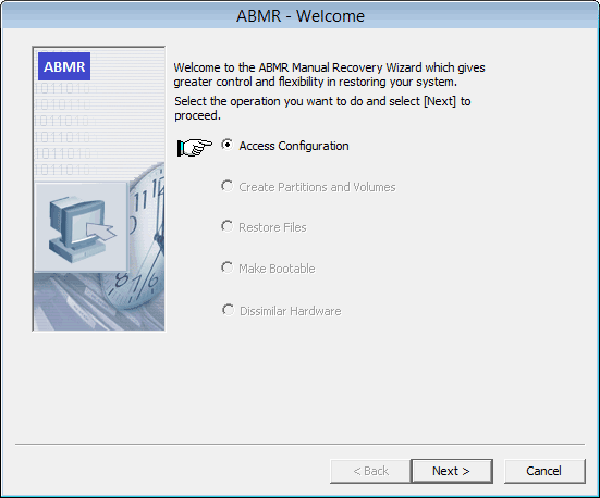
Task: Click the Cancel button
Action: [x=545, y=471]
